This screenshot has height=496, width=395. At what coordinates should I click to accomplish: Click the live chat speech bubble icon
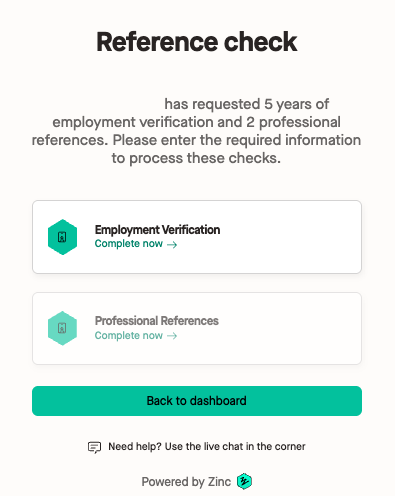click(94, 447)
